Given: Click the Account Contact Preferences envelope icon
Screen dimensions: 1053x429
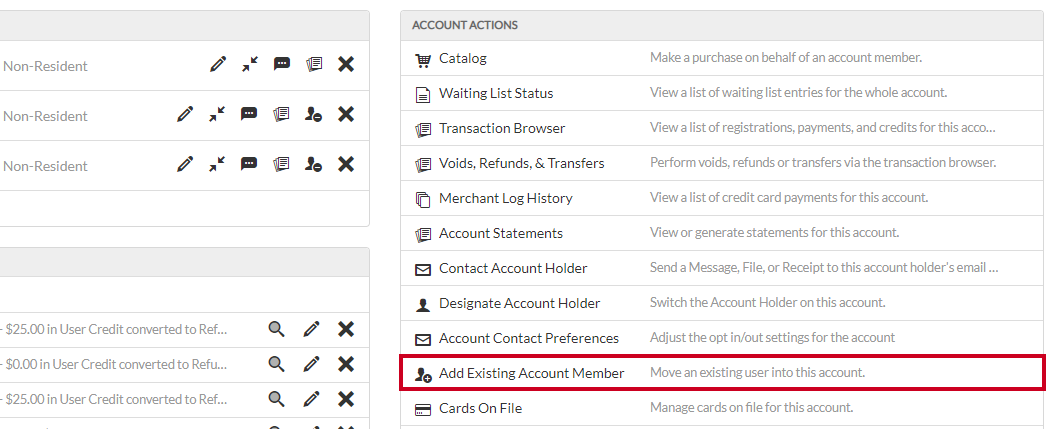Looking at the screenshot, I should click(x=422, y=340).
